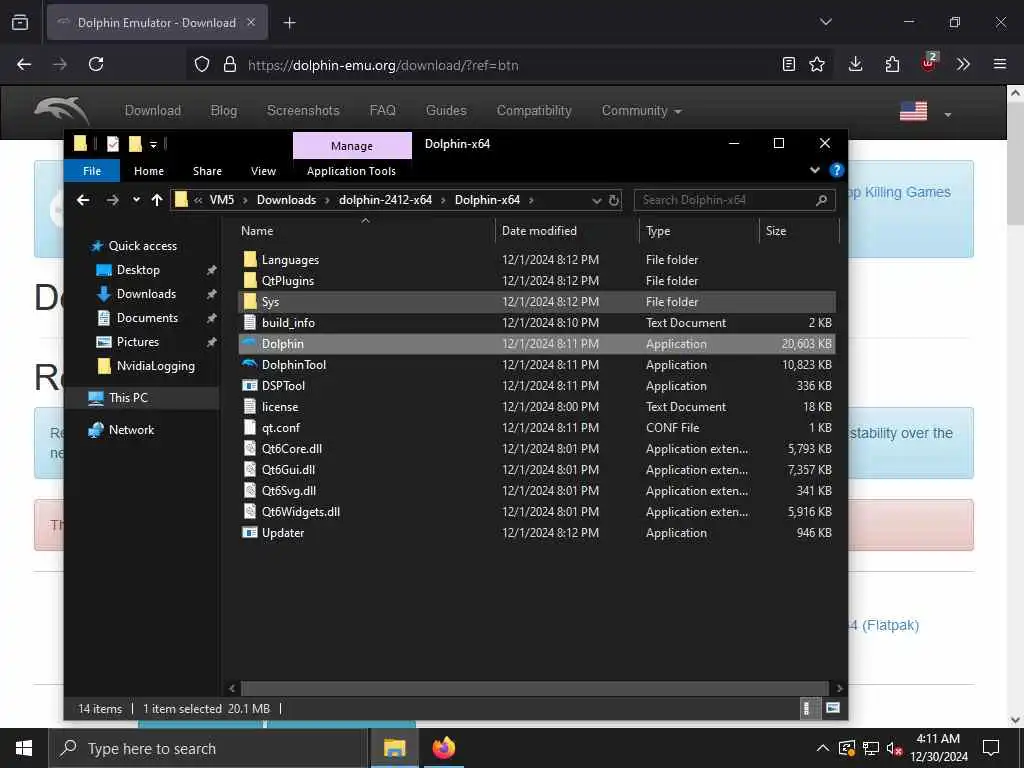This screenshot has width=1024, height=768.
Task: List all Firefox tabs
Action: [x=825, y=22]
